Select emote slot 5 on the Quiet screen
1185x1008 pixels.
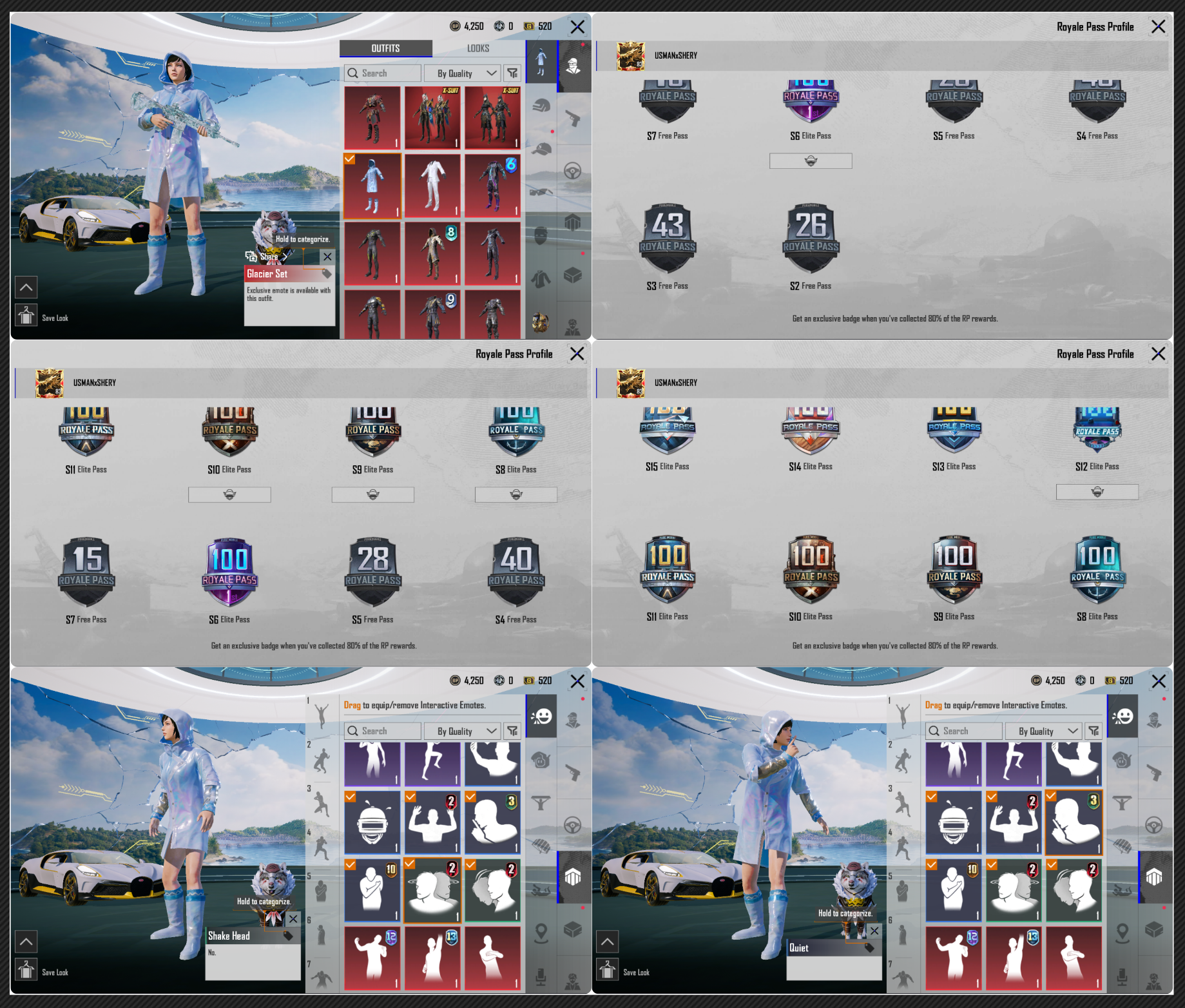[902, 889]
